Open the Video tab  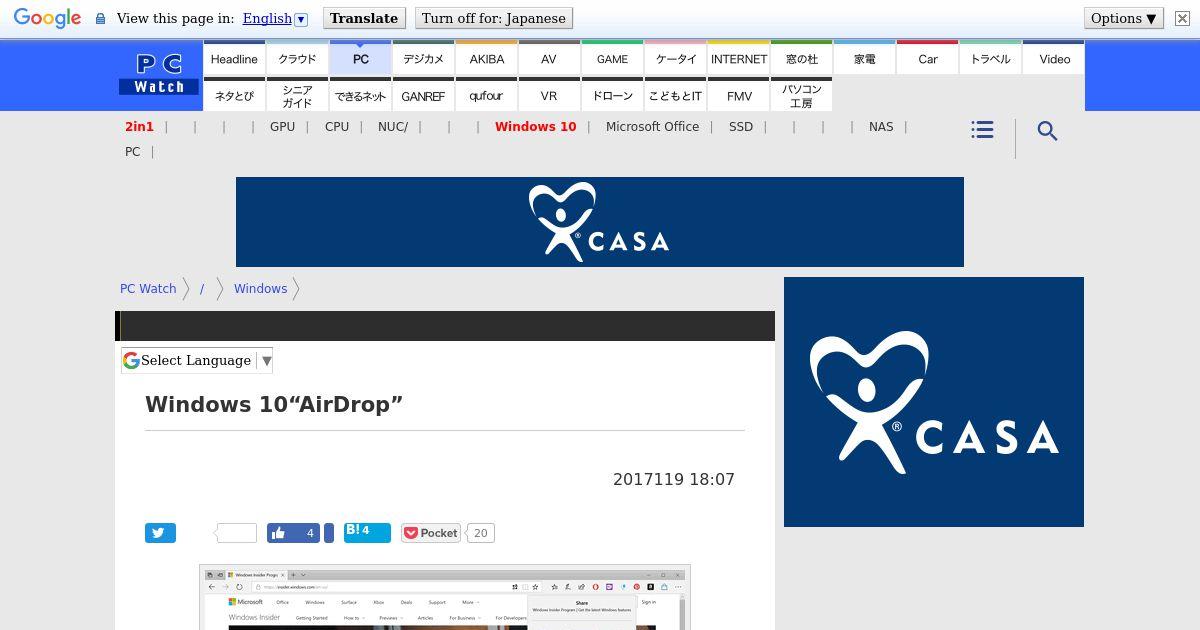click(1054, 59)
